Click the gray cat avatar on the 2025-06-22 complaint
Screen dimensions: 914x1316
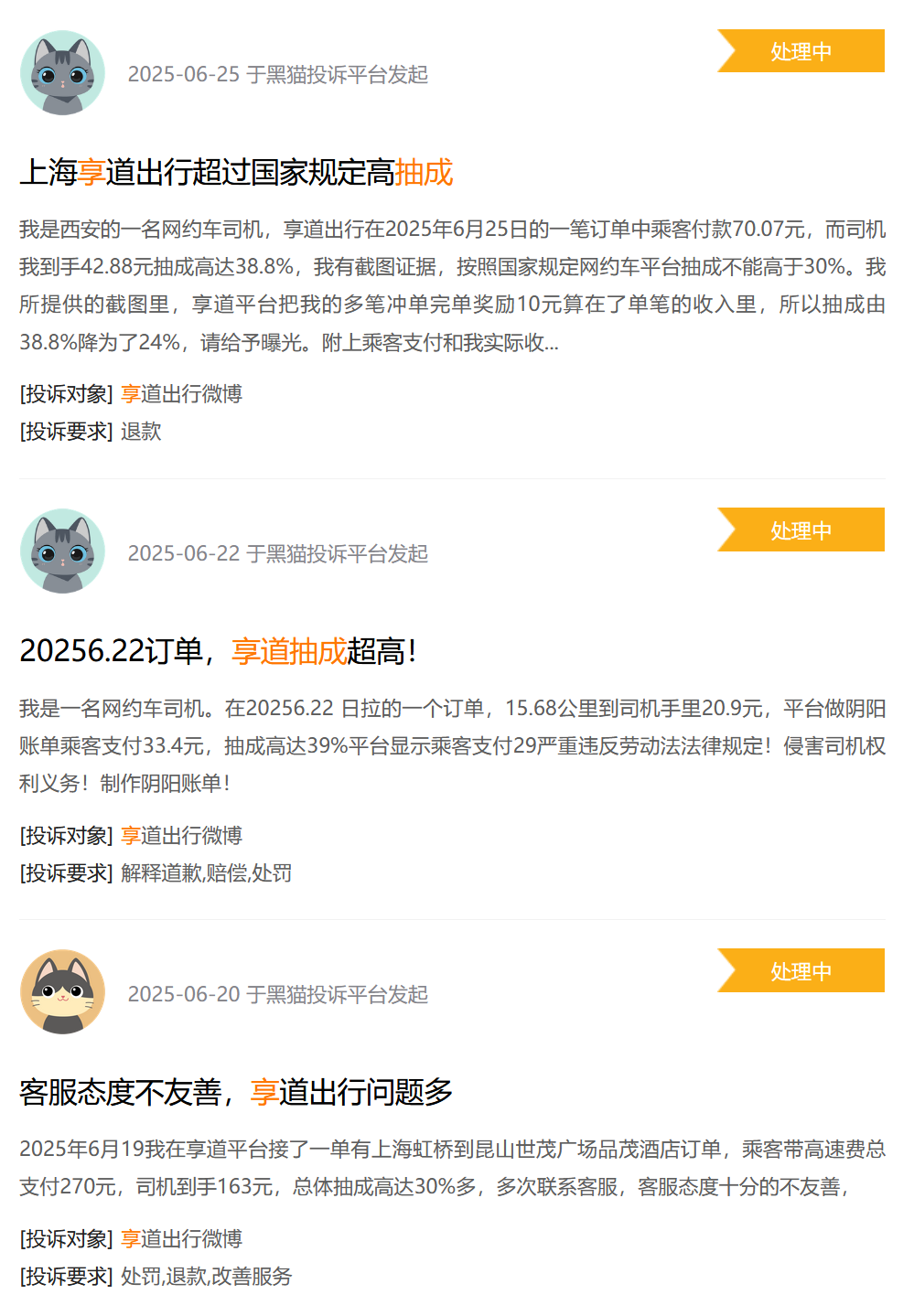(x=62, y=551)
